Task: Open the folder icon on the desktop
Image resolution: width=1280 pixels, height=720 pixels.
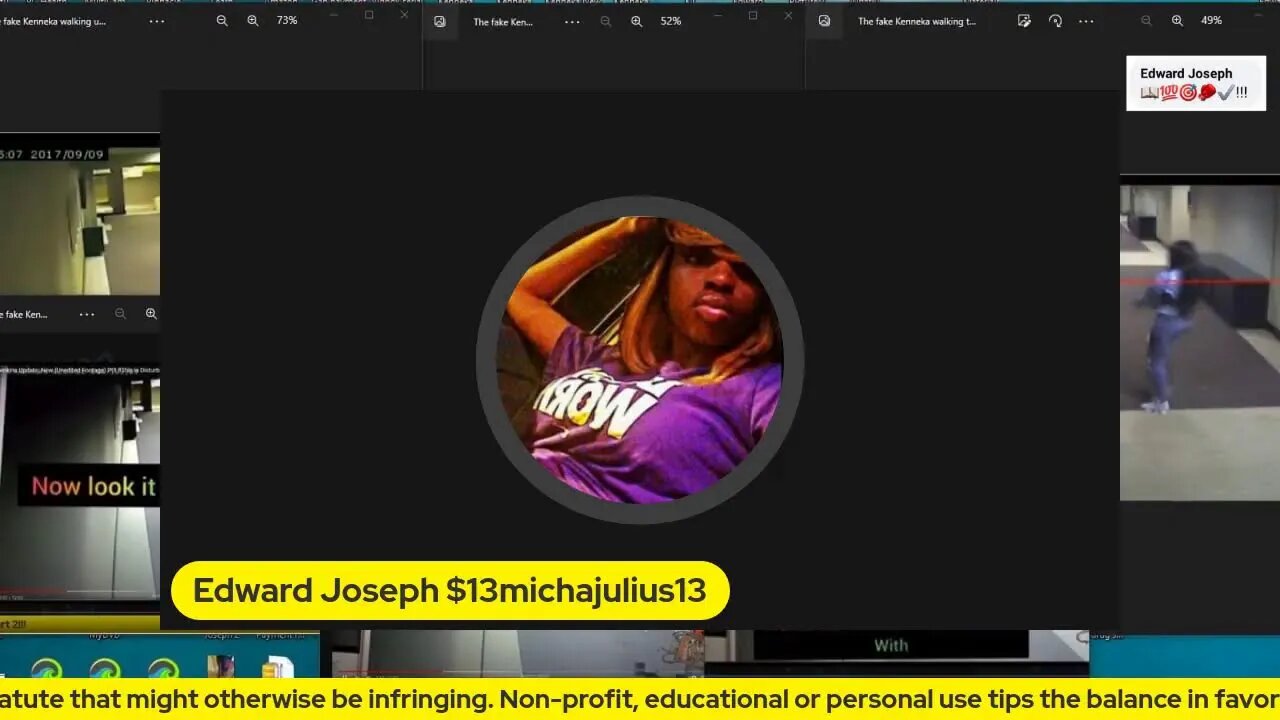Action: point(277,667)
